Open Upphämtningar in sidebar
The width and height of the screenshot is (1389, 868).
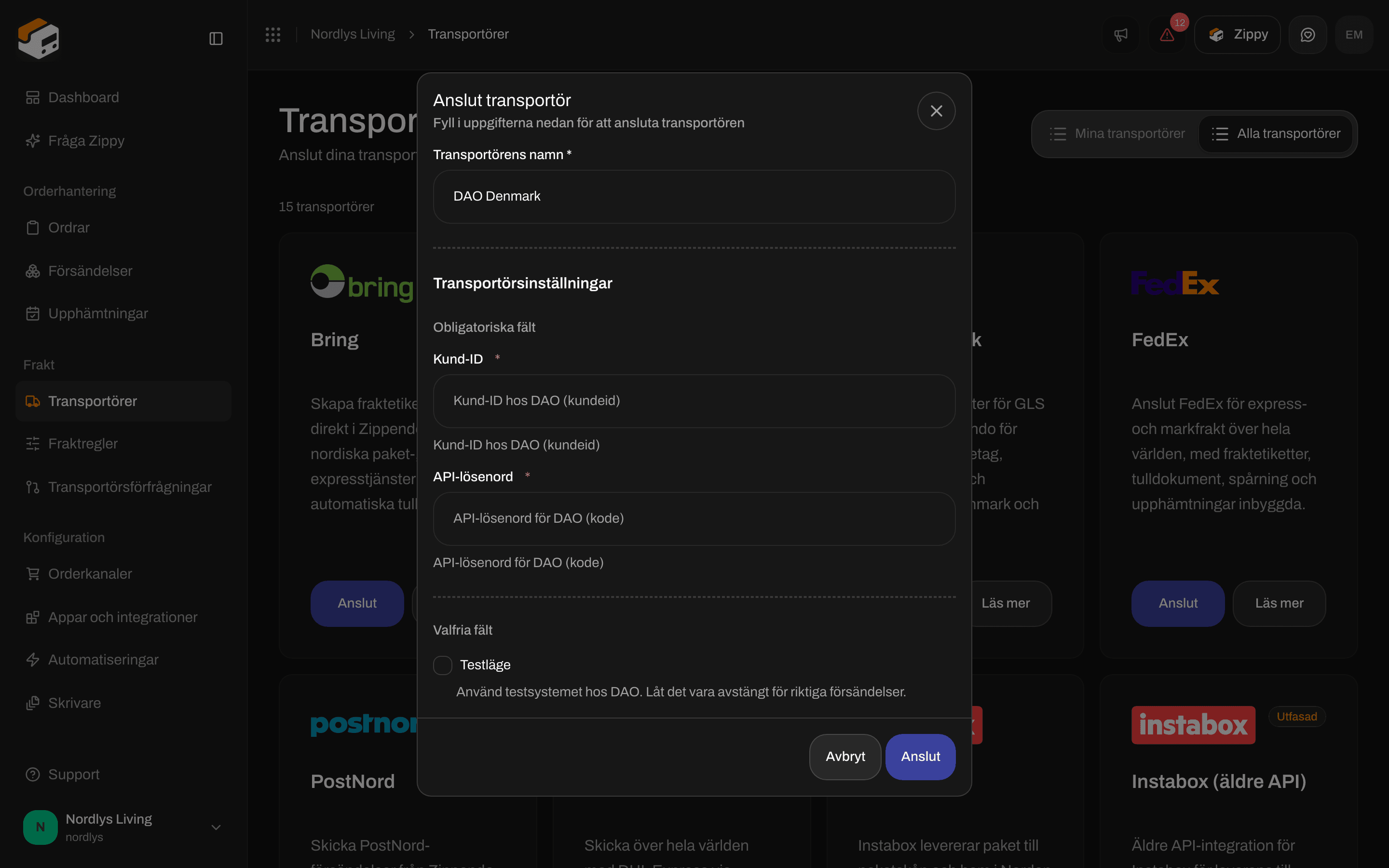pyautogui.click(x=123, y=313)
